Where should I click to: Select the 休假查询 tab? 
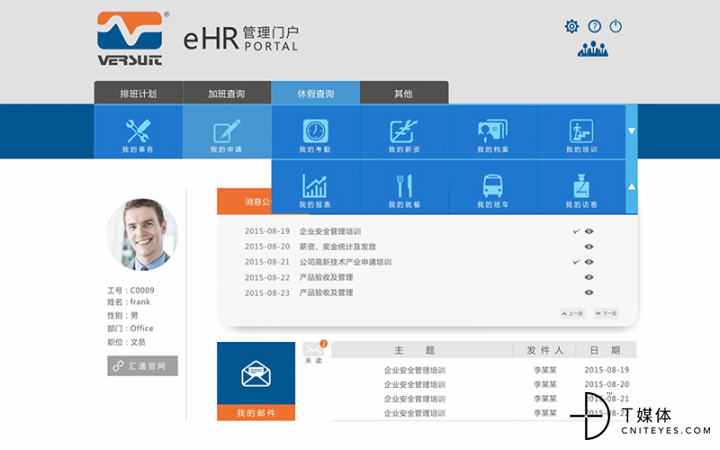(x=315, y=93)
